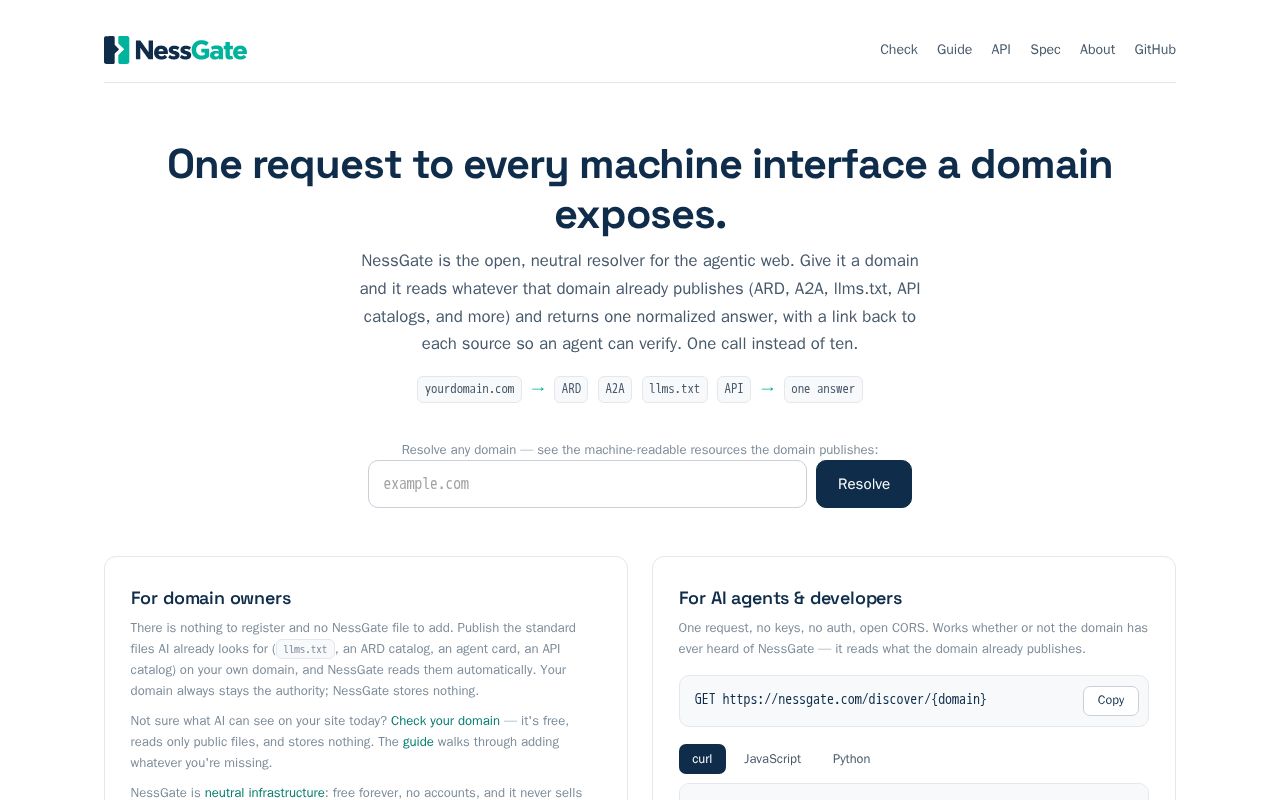The image size is (1280, 800).
Task: Switch to the JavaScript code tab
Action: click(x=772, y=759)
